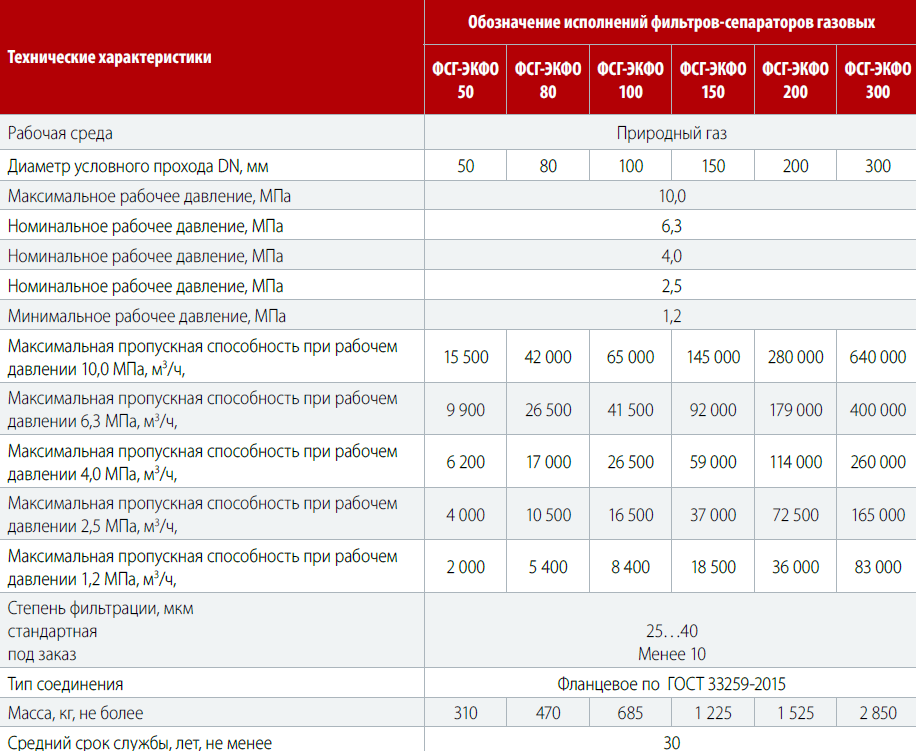Viewport: 916px width, 751px height.
Task: Click the cell value '6 200'
Action: pyautogui.click(x=466, y=462)
